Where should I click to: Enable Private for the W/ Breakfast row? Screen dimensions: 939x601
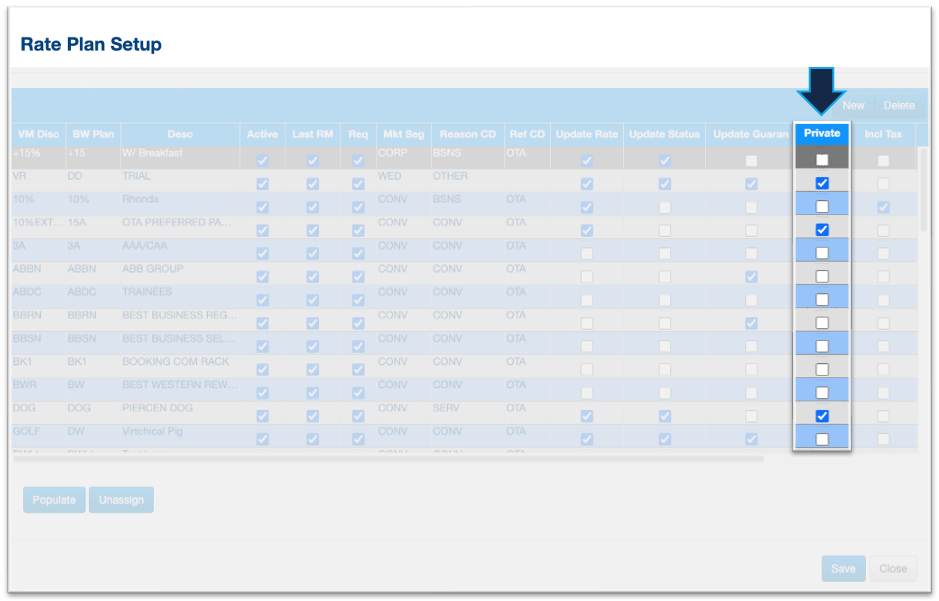click(x=822, y=160)
